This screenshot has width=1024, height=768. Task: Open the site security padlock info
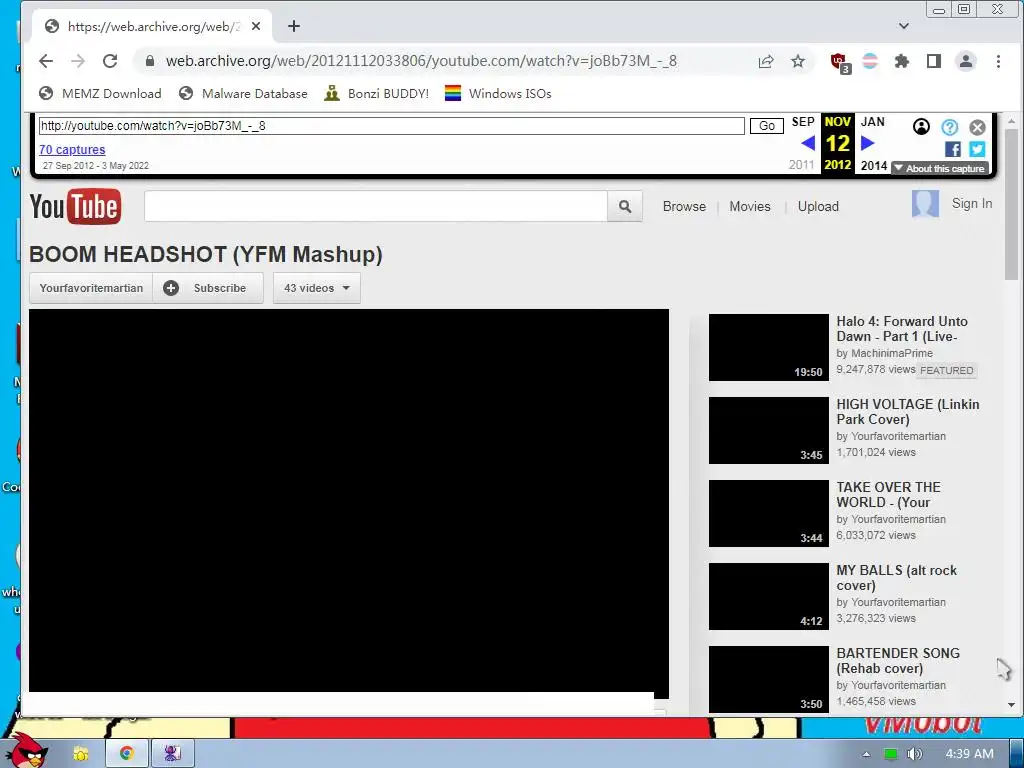[x=150, y=61]
